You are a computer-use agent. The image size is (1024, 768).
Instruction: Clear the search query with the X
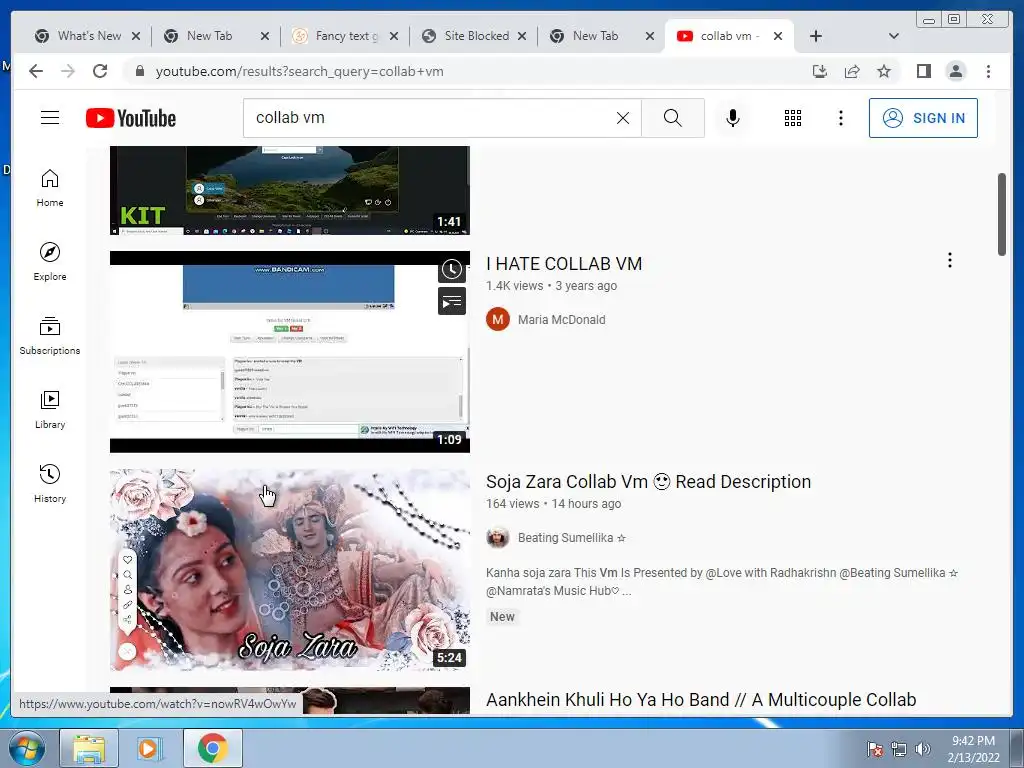[x=623, y=118]
